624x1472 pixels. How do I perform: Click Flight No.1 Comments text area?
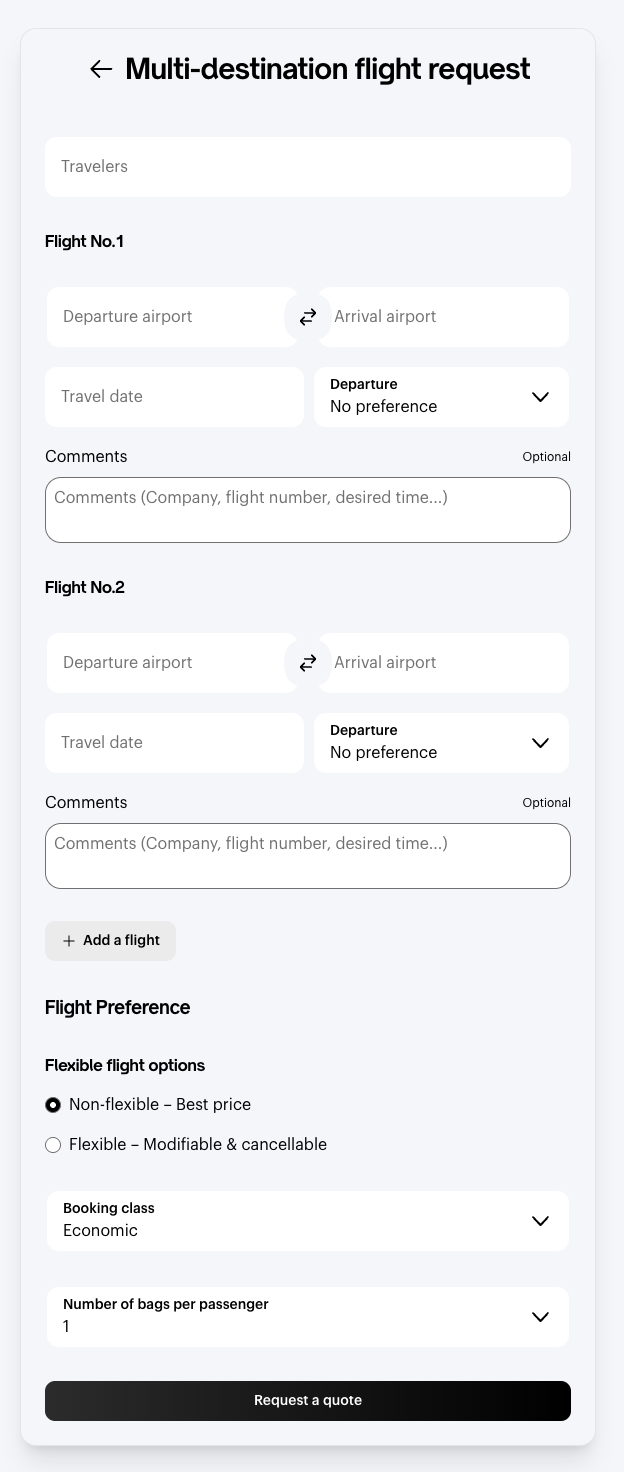pos(308,510)
